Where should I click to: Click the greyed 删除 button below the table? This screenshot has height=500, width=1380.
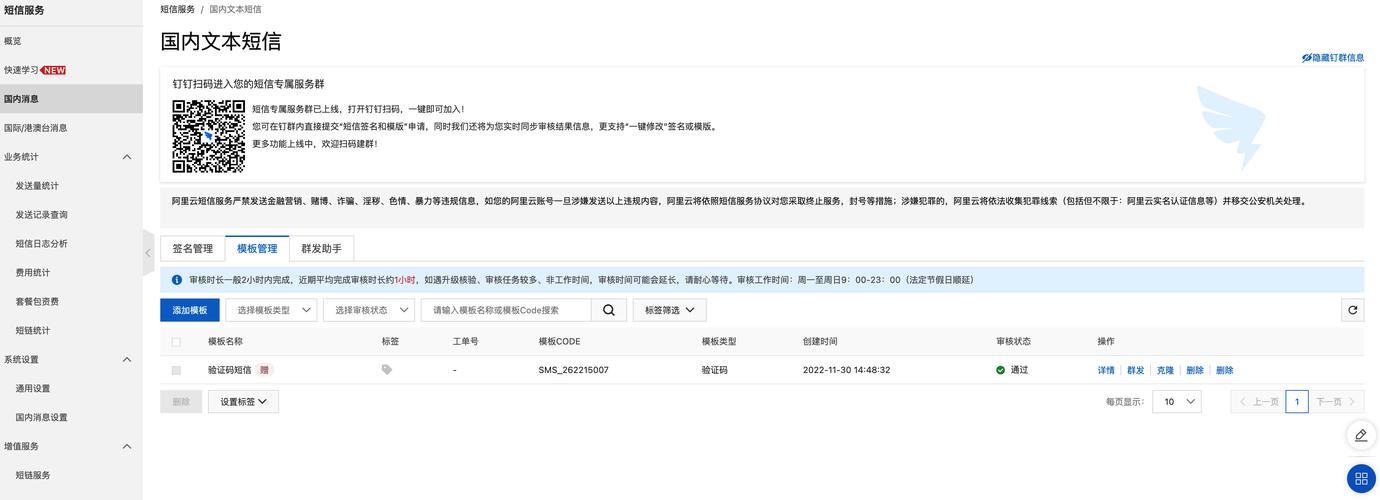point(180,402)
